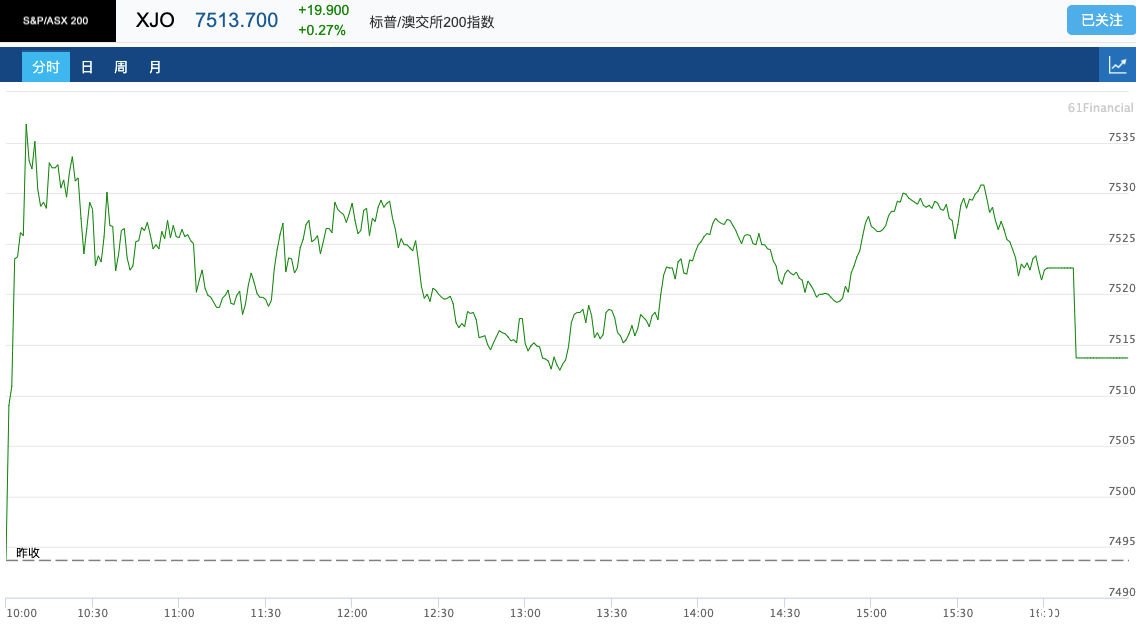Open the chart indicator icon in toolbar
This screenshot has width=1136, height=624.
click(x=1117, y=66)
